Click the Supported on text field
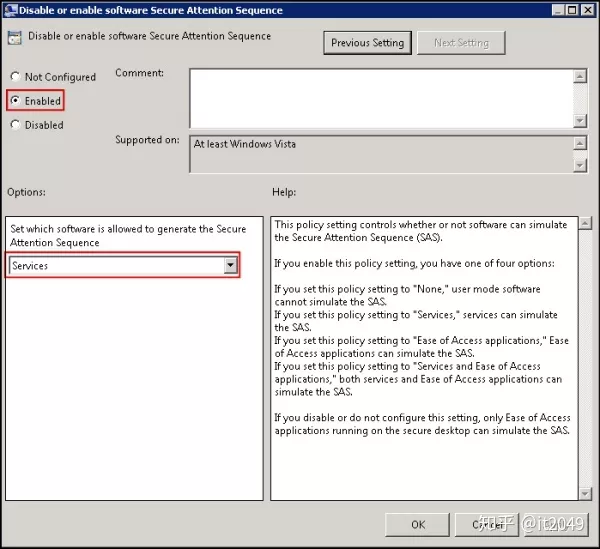Screen dimensions: 600x549 coord(380,154)
